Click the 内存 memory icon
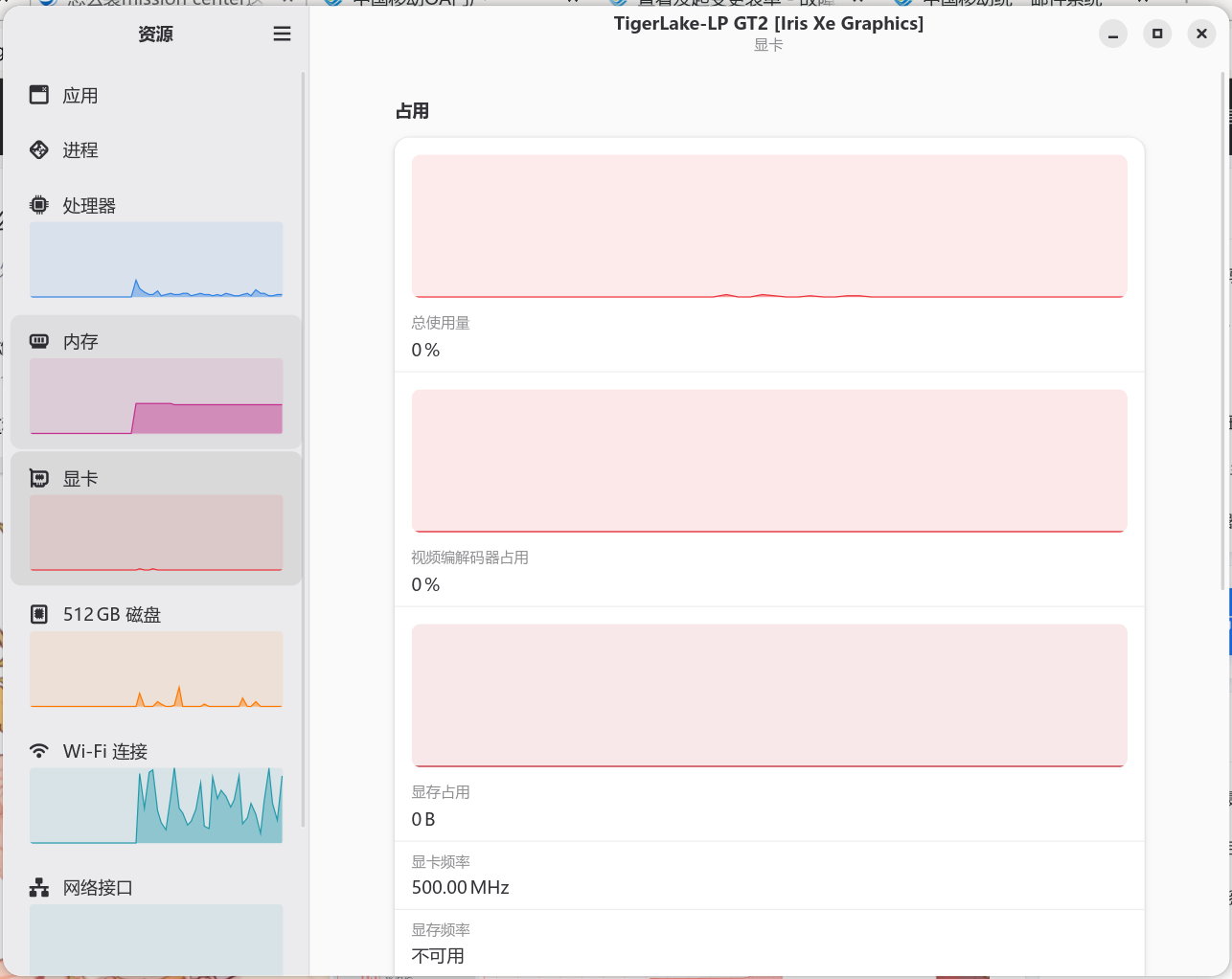This screenshot has height=979, width=1232. (39, 341)
